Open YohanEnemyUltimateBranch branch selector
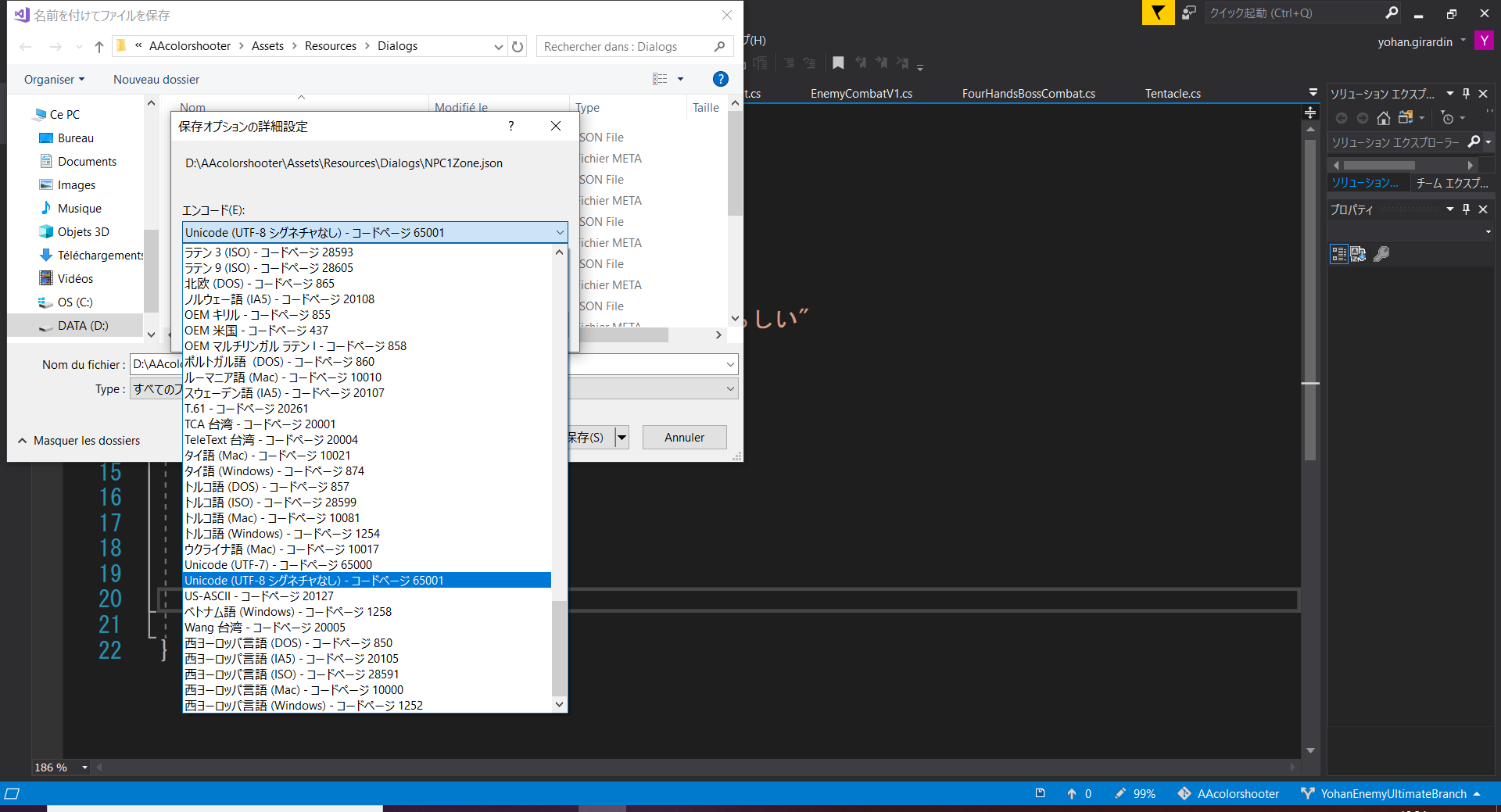The width and height of the screenshot is (1501, 812). pos(1391,793)
